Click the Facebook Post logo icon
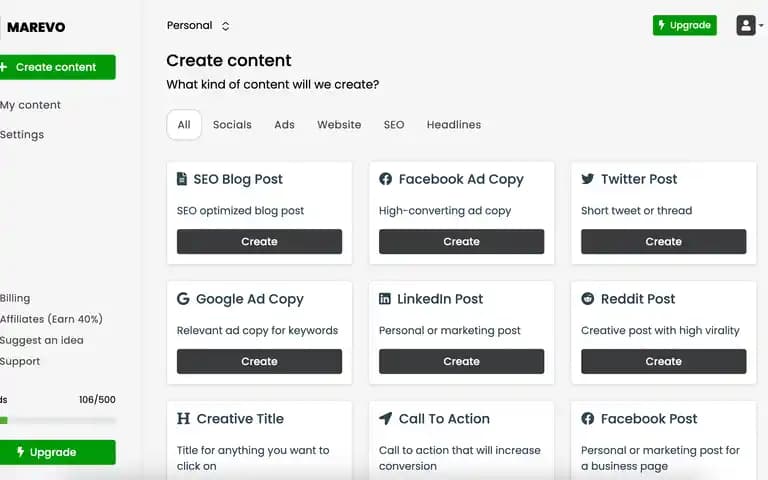 (x=588, y=418)
